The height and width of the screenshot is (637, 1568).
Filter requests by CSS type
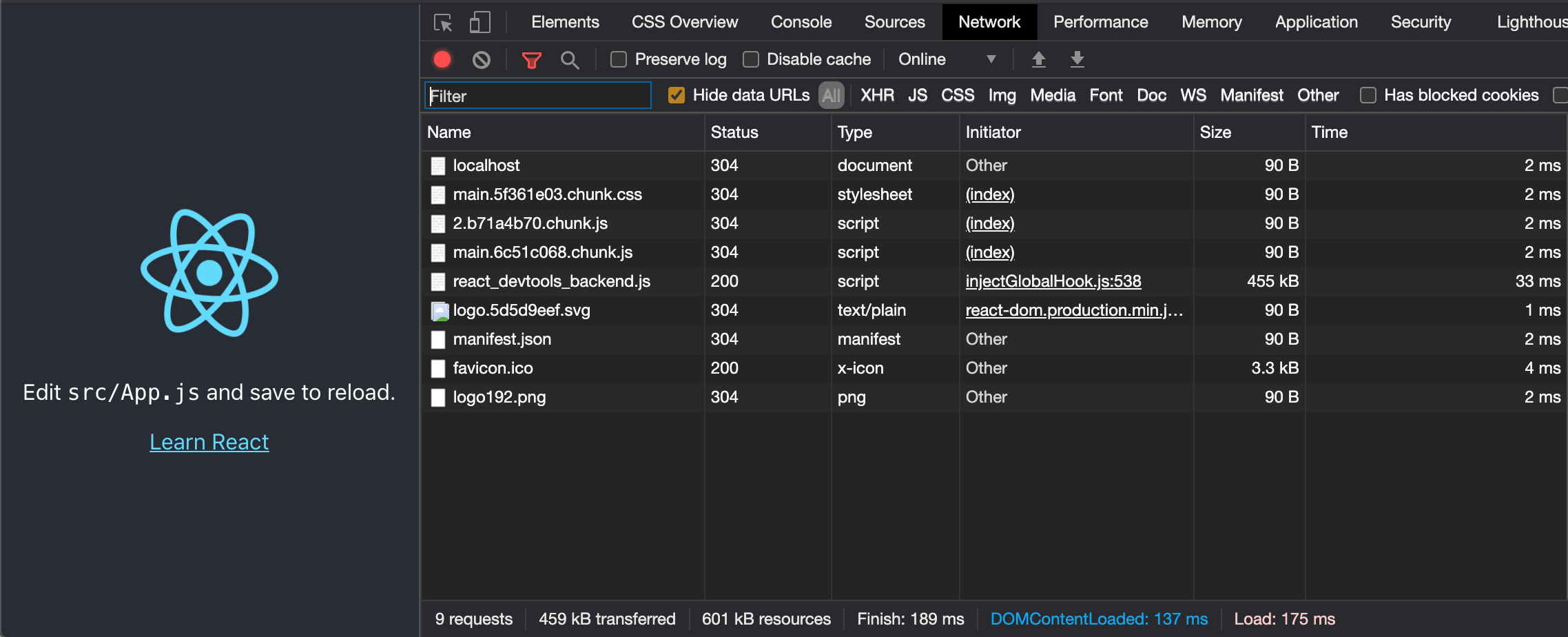coord(958,95)
